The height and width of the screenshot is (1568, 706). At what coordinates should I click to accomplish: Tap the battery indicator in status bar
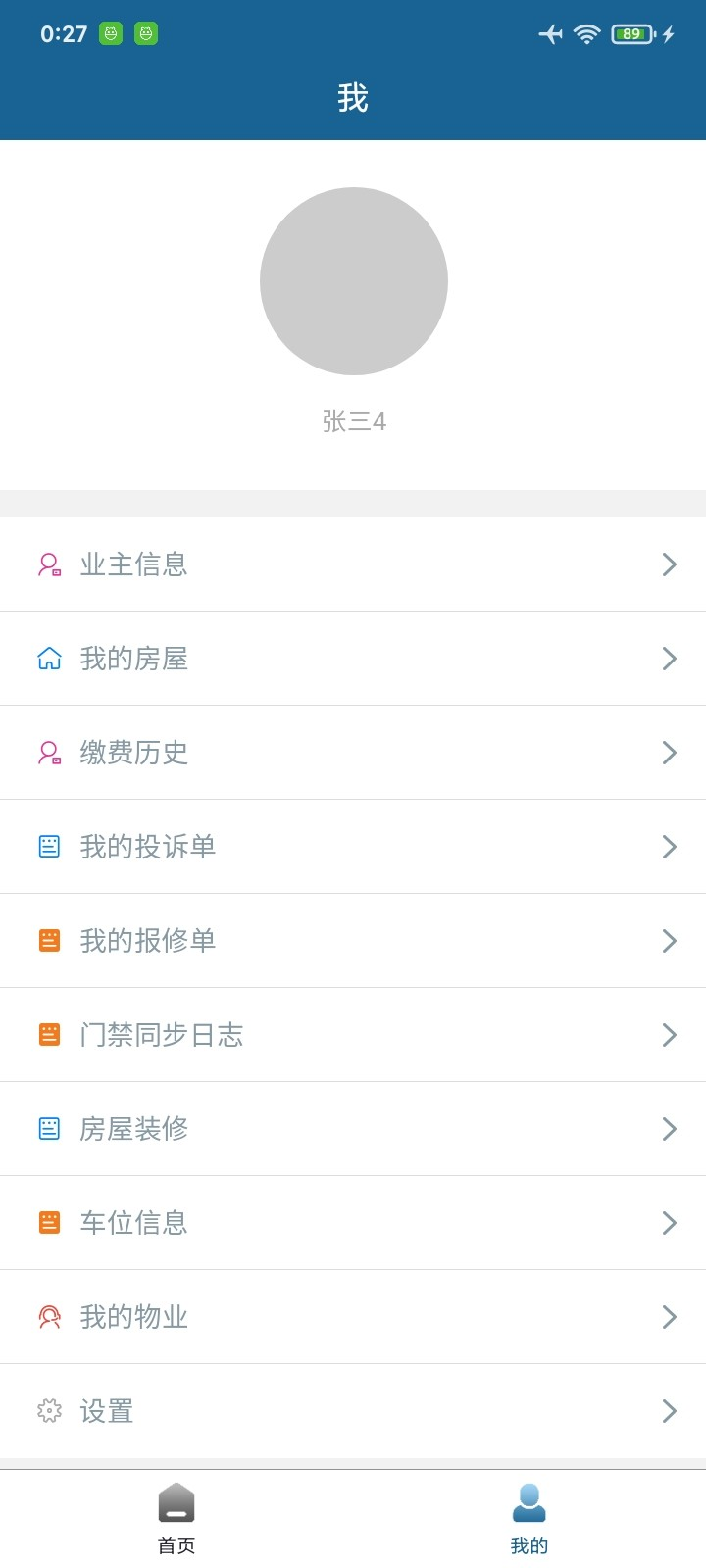632,34
